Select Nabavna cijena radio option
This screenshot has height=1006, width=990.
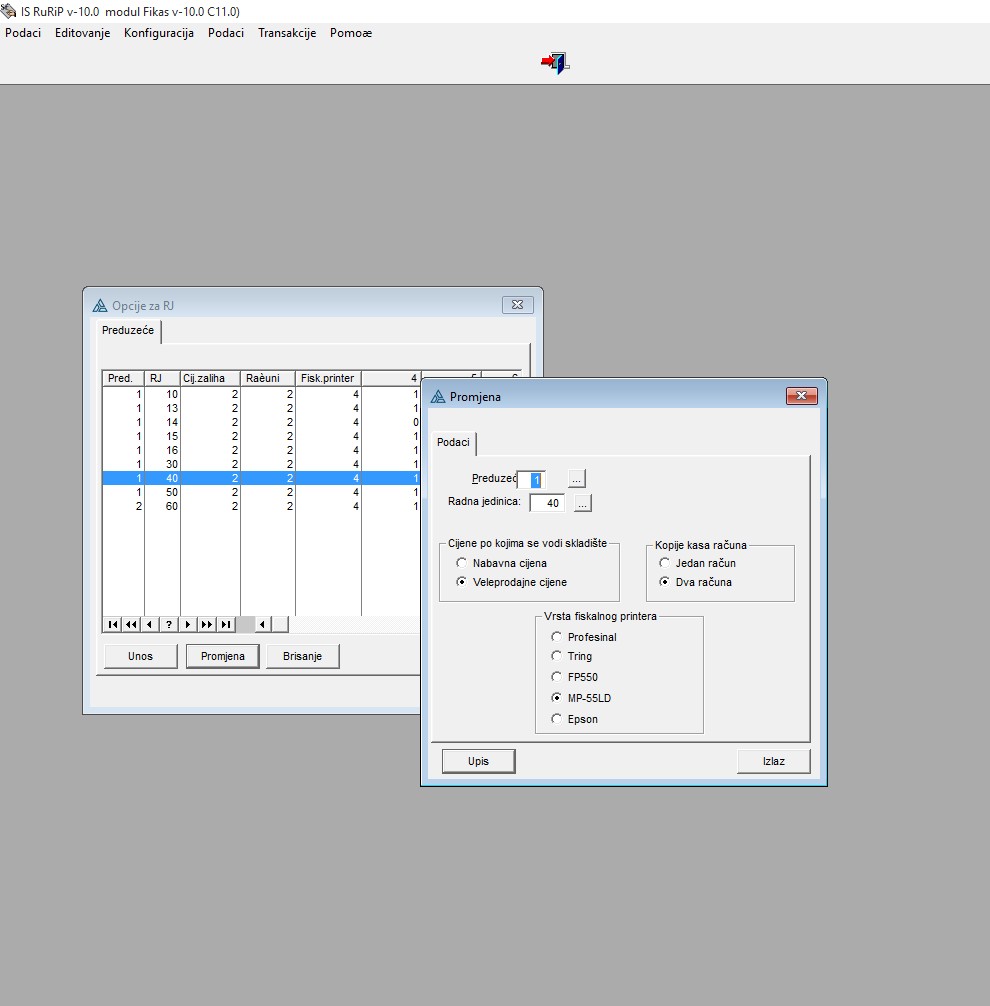462,563
